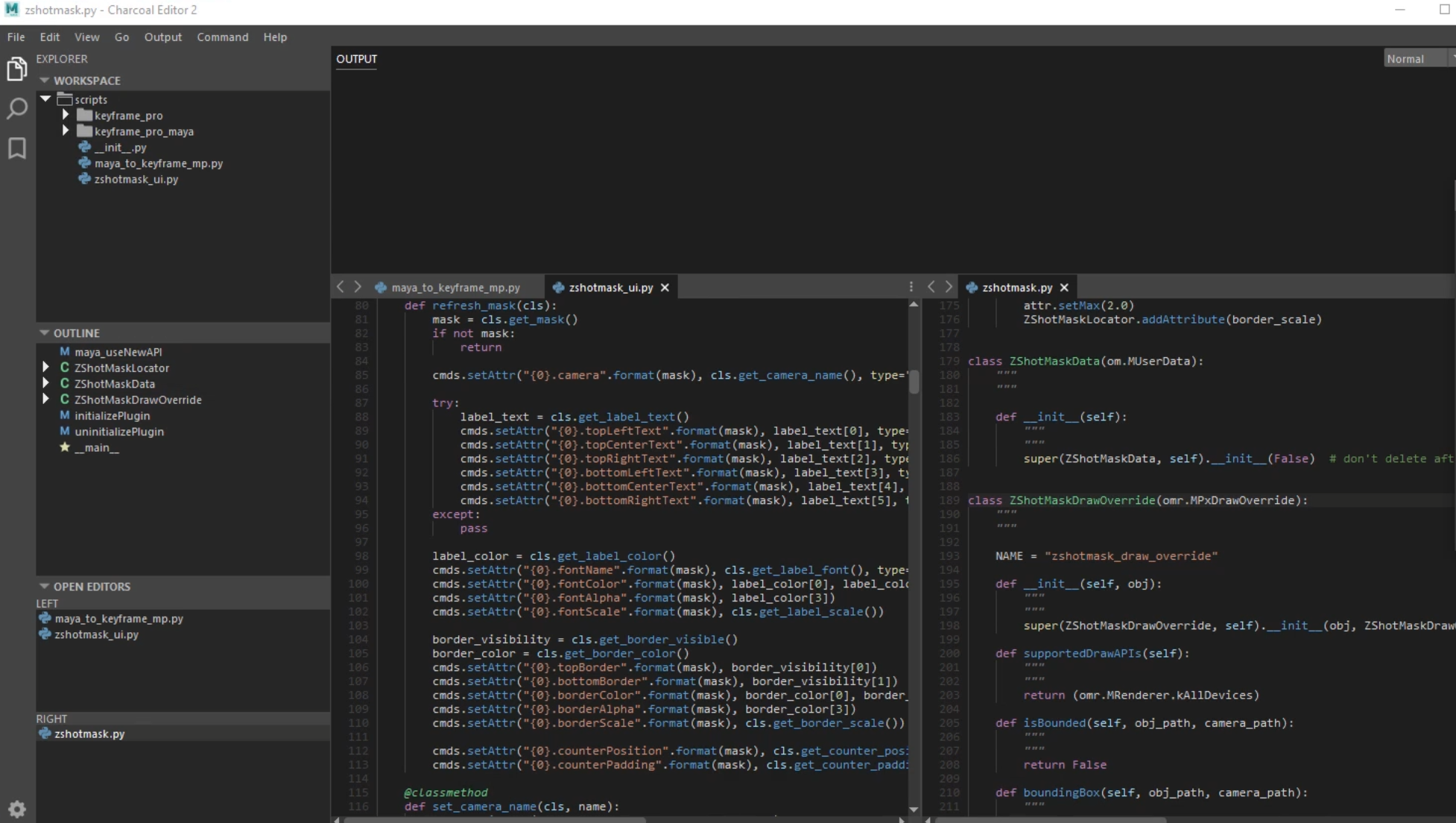This screenshot has height=823, width=1456.
Task: Click line 189 class ZShotMaskDrawOverride code
Action: point(1138,500)
